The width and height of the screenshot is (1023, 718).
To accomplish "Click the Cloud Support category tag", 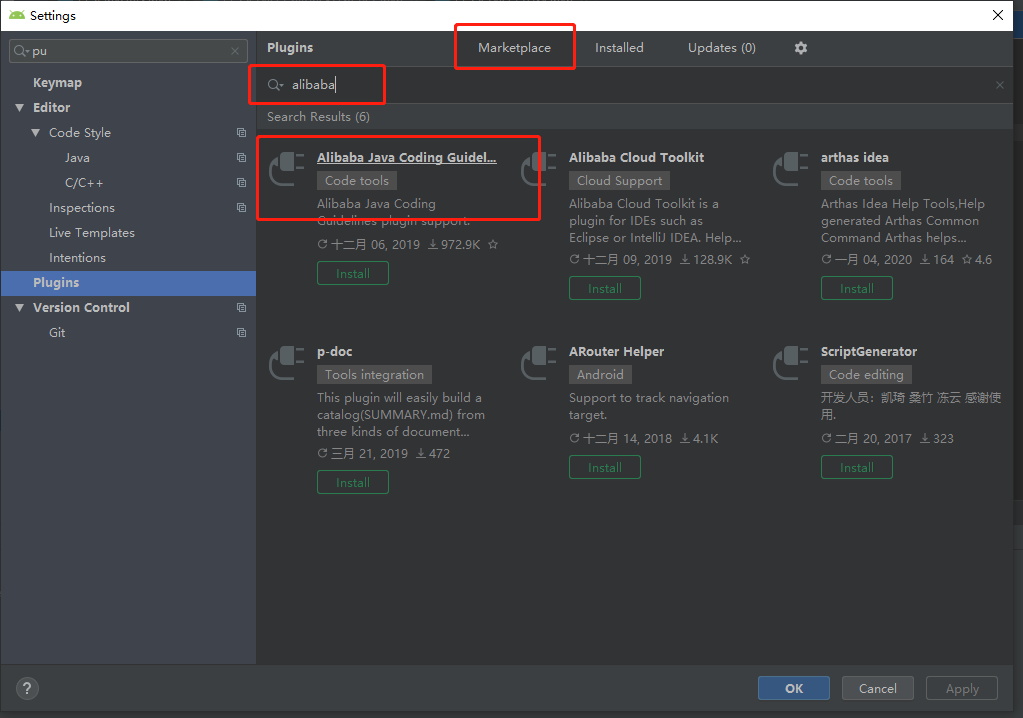I will point(619,181).
